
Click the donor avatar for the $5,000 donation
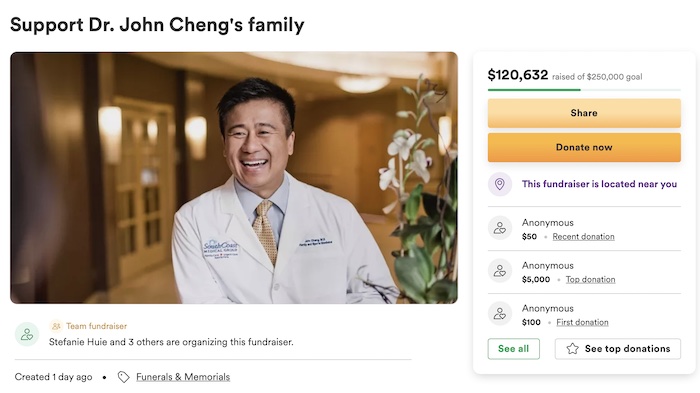[500, 271]
